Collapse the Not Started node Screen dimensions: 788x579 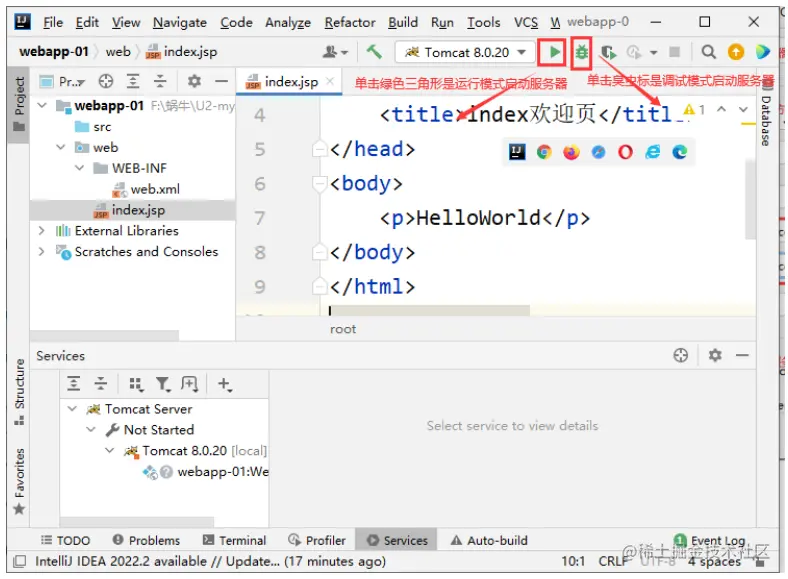[91, 430]
